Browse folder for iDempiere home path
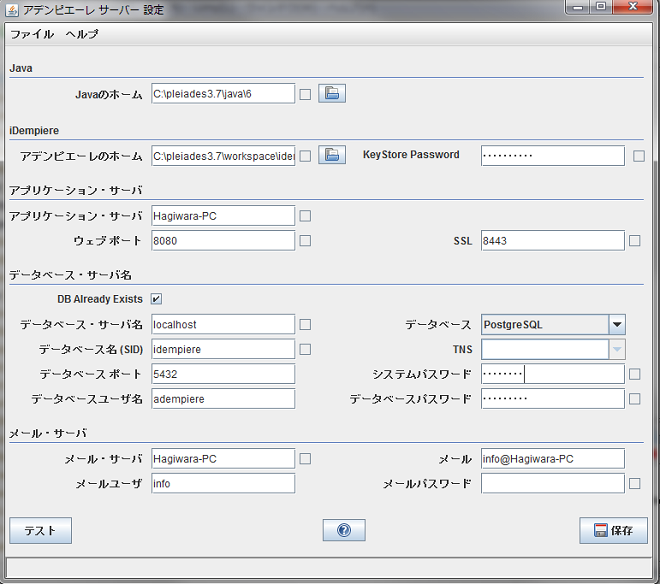 pos(332,155)
